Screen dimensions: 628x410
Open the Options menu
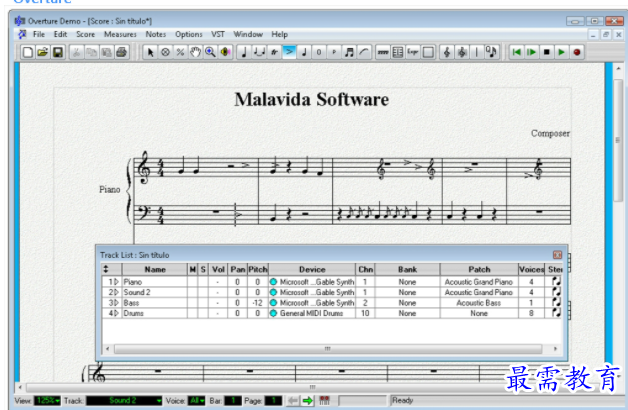189,34
